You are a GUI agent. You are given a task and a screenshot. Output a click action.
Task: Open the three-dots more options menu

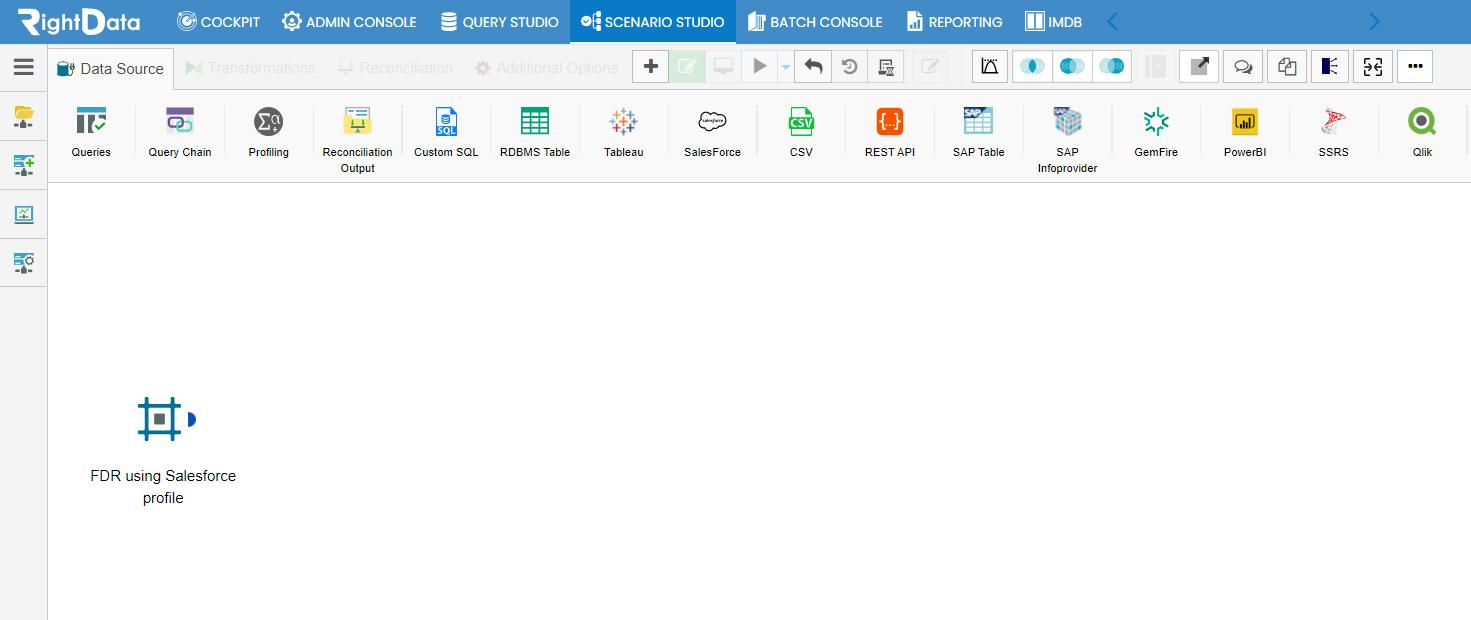coord(1415,67)
